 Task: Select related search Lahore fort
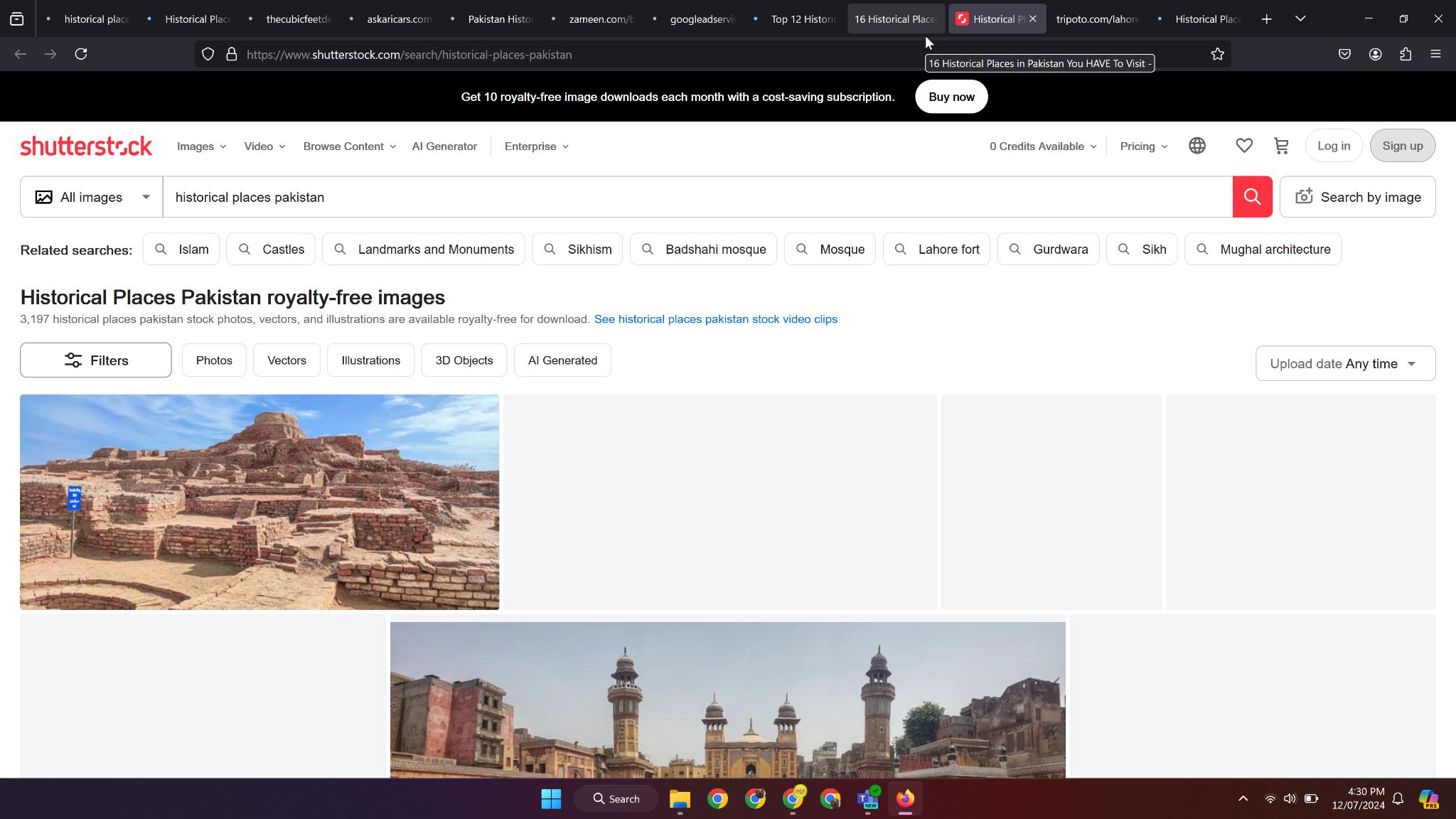tap(936, 250)
